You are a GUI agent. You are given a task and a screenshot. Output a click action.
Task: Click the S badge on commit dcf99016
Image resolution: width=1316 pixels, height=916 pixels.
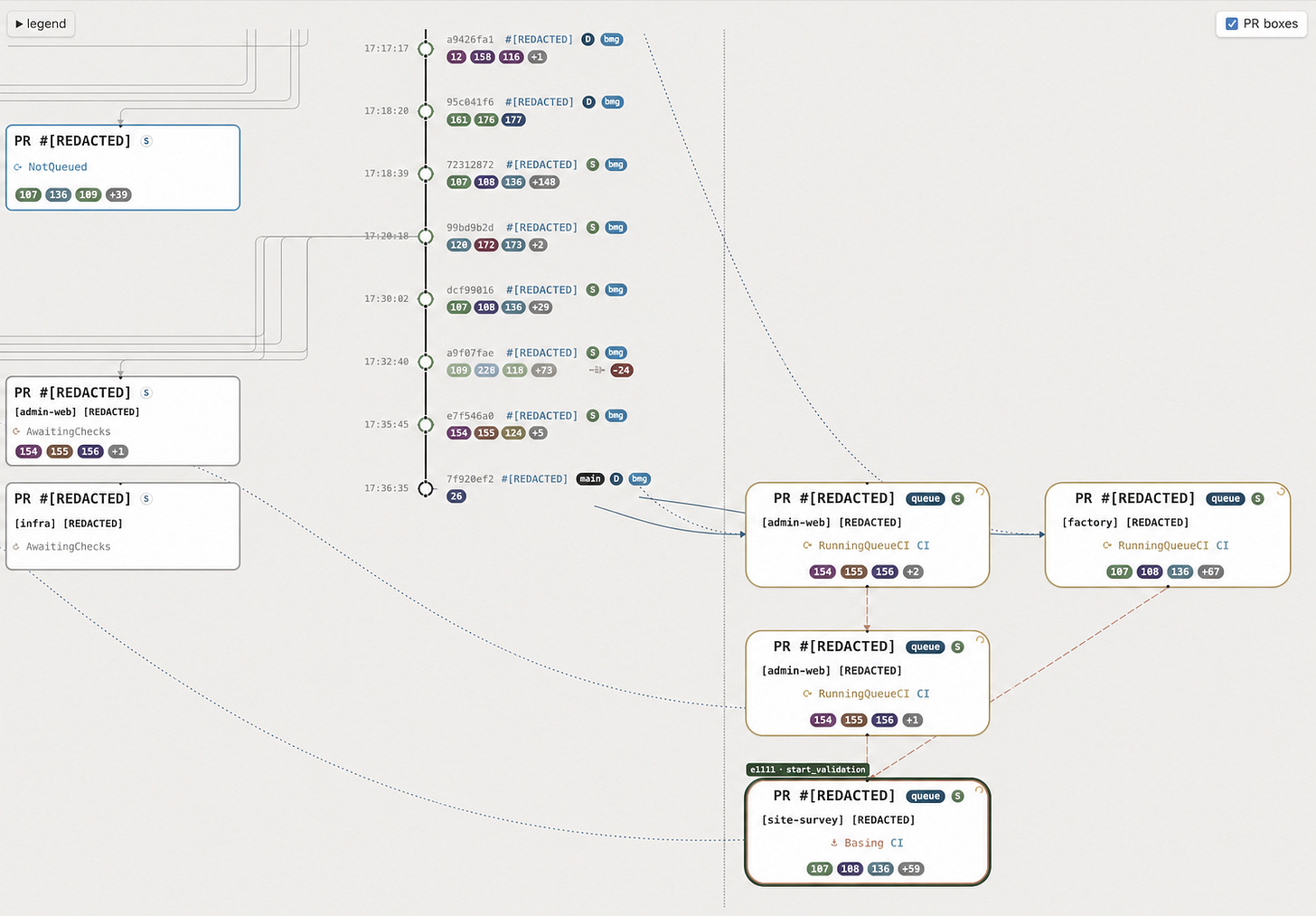pyautogui.click(x=593, y=290)
